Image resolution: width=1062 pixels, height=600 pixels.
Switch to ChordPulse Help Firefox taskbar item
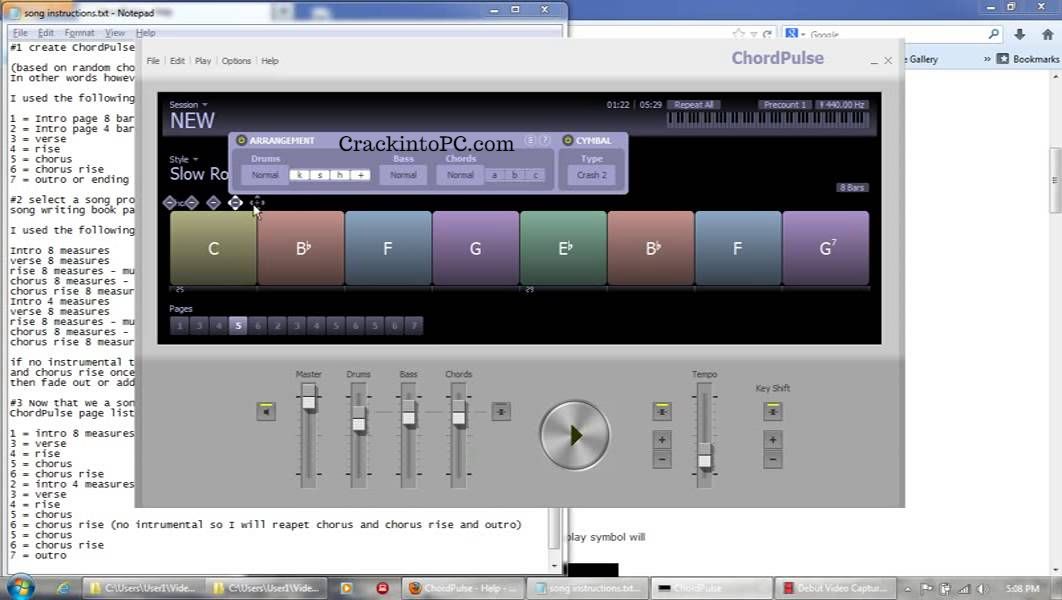(463, 588)
